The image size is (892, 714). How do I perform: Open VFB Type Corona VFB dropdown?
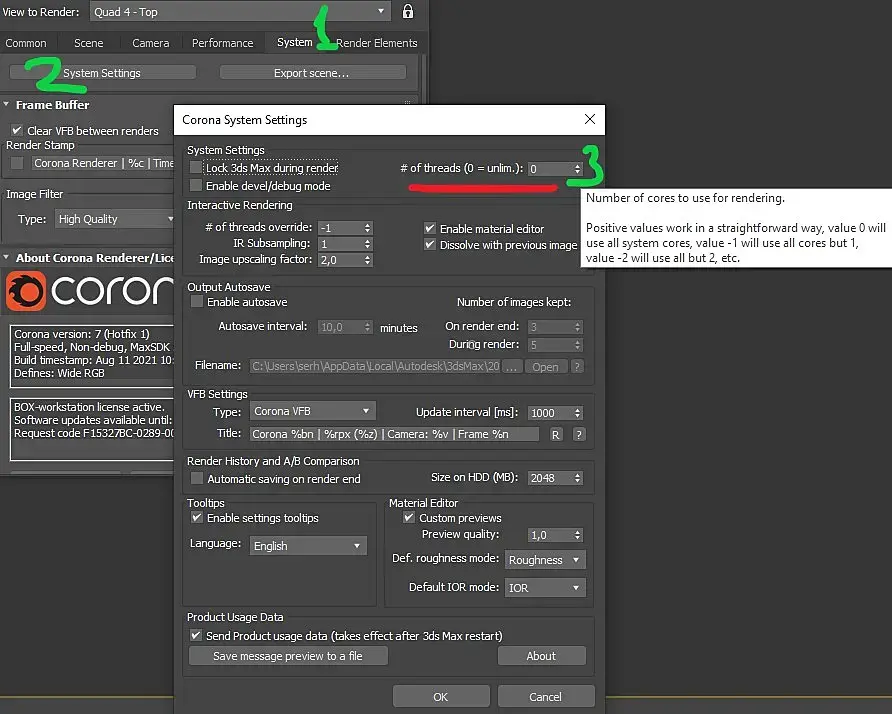point(312,411)
